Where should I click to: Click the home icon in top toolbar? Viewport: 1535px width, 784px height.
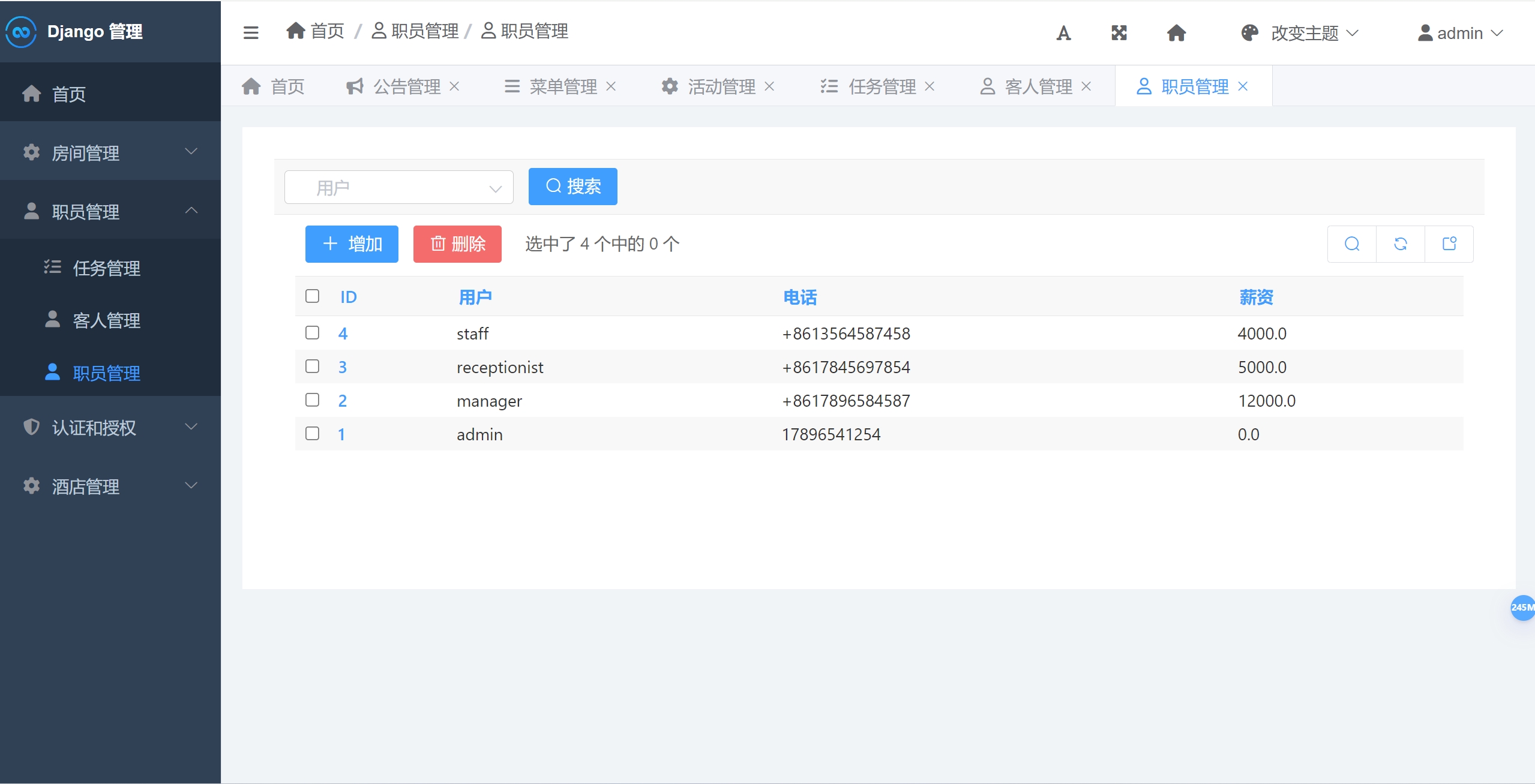(x=1176, y=33)
